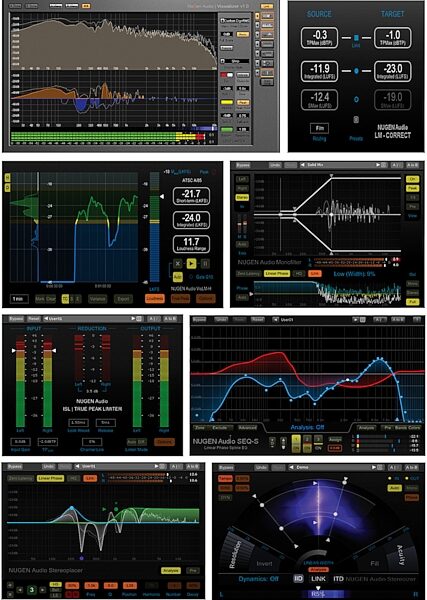Go to next preset in SEQ-S

pos(355,319)
